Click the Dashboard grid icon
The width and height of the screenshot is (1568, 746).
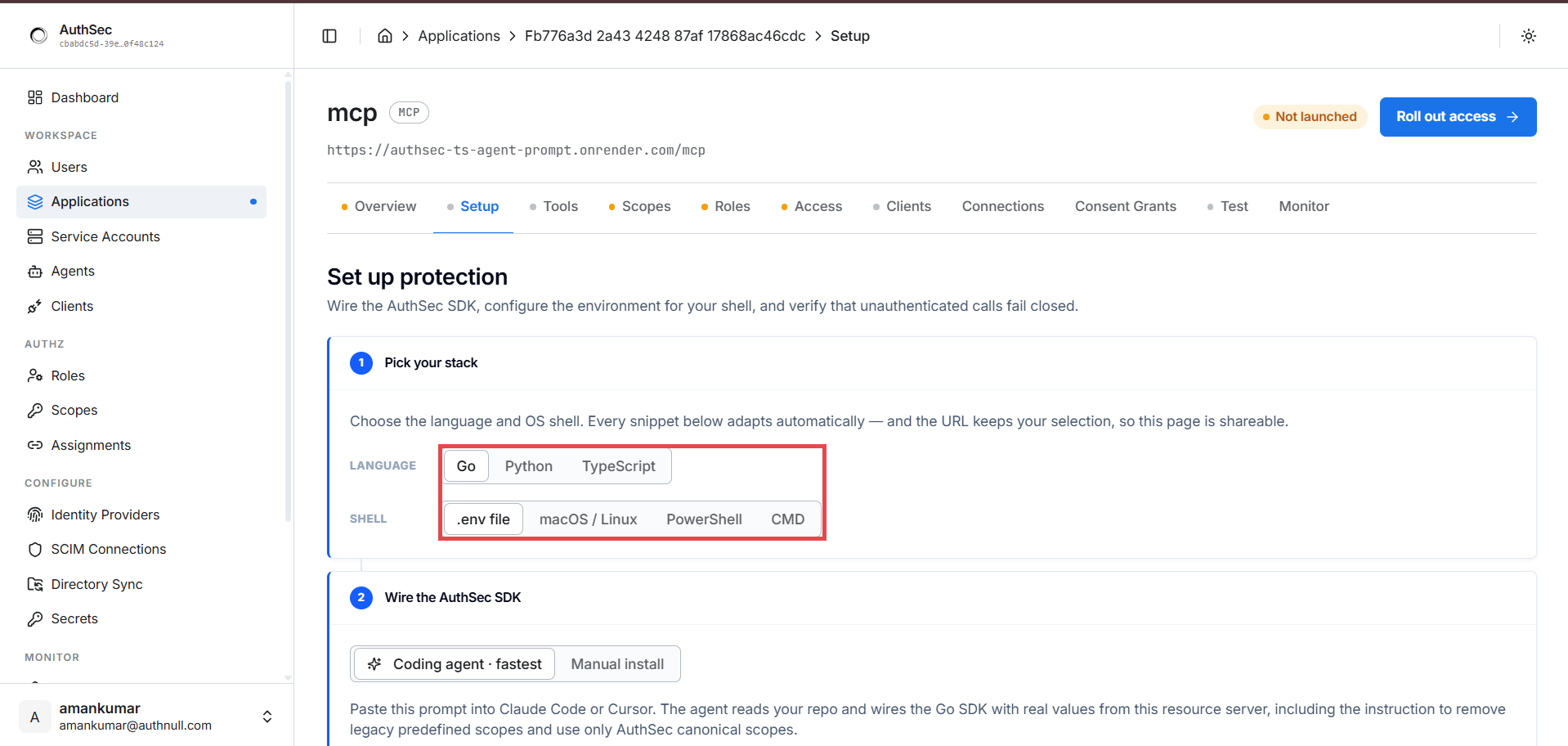tap(35, 97)
